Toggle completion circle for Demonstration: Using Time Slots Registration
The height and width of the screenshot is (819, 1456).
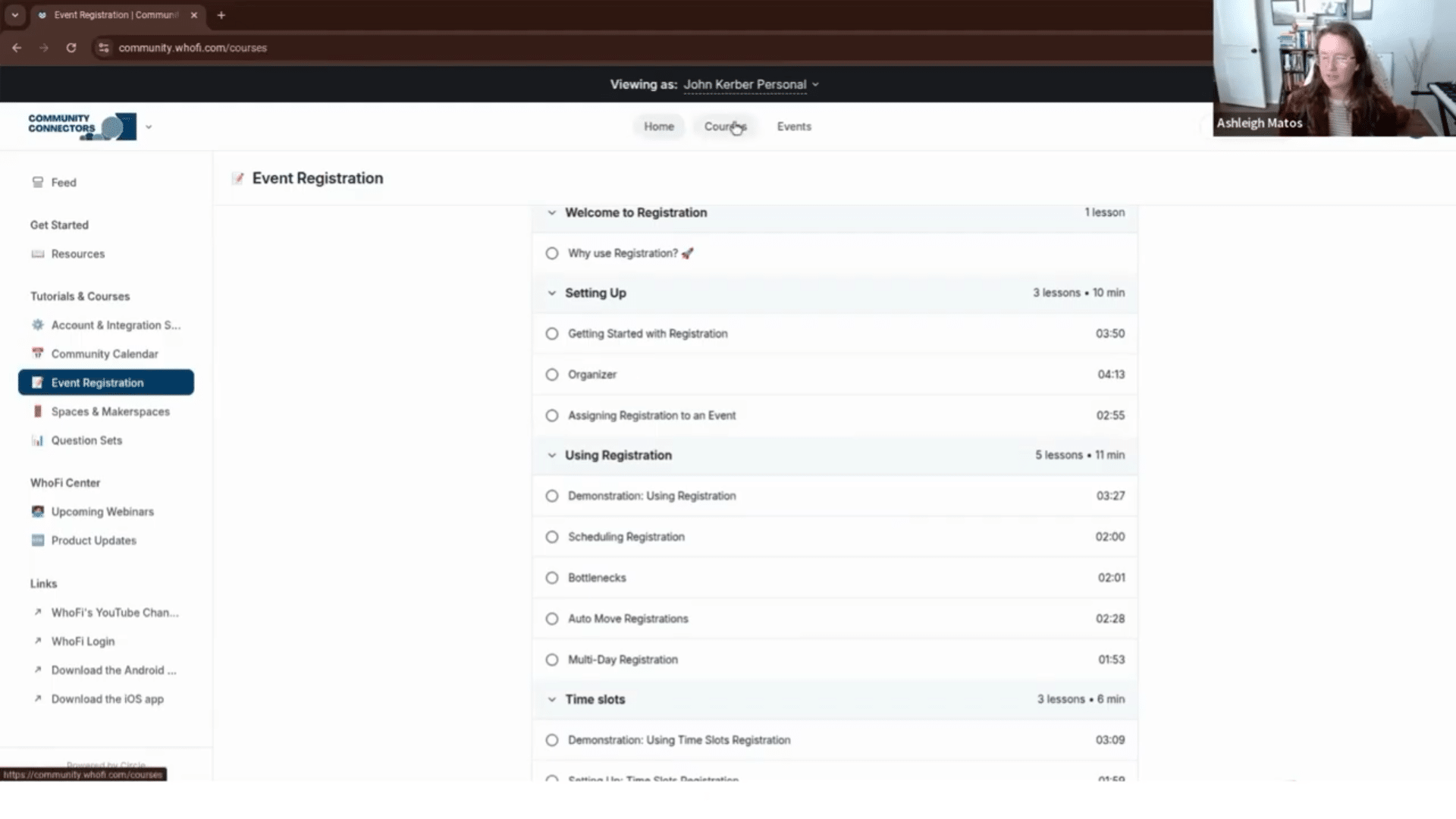[552, 740]
